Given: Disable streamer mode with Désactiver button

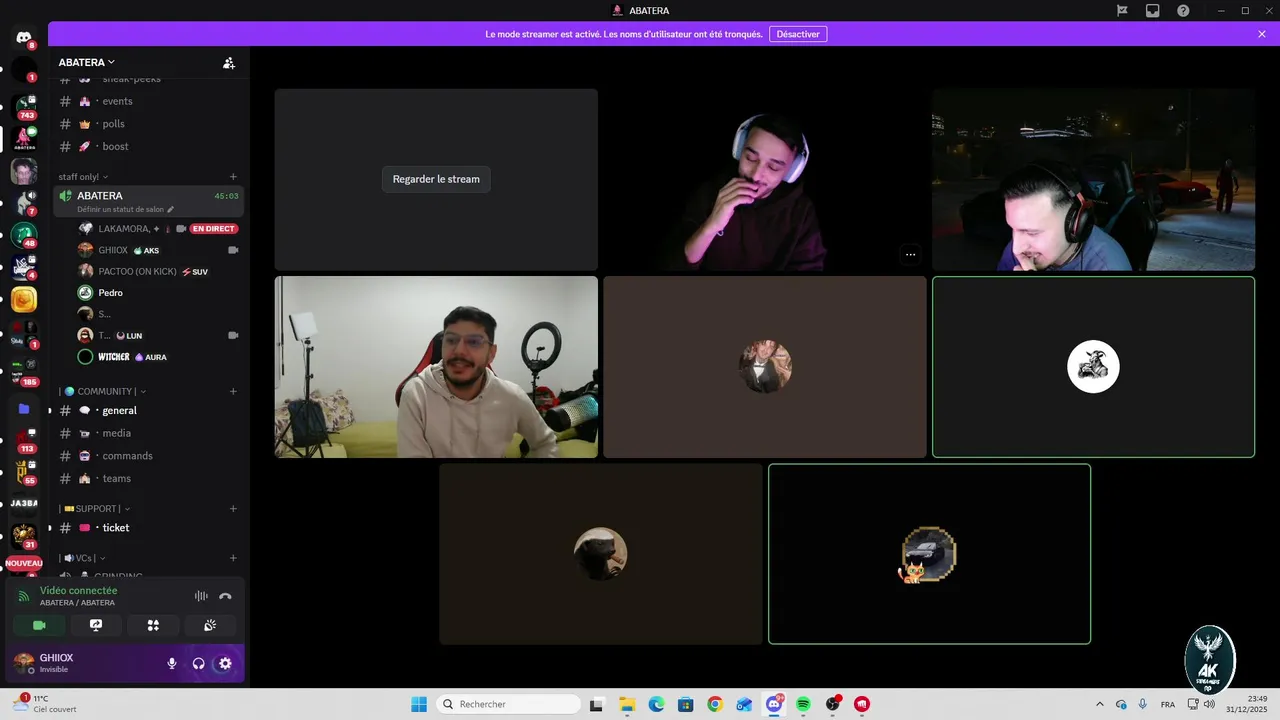Looking at the screenshot, I should [x=798, y=34].
